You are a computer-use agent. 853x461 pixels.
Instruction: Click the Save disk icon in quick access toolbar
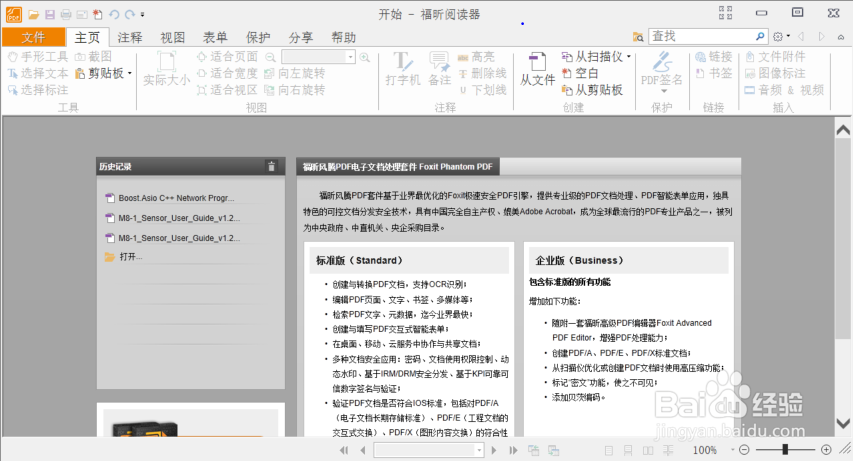(50, 15)
